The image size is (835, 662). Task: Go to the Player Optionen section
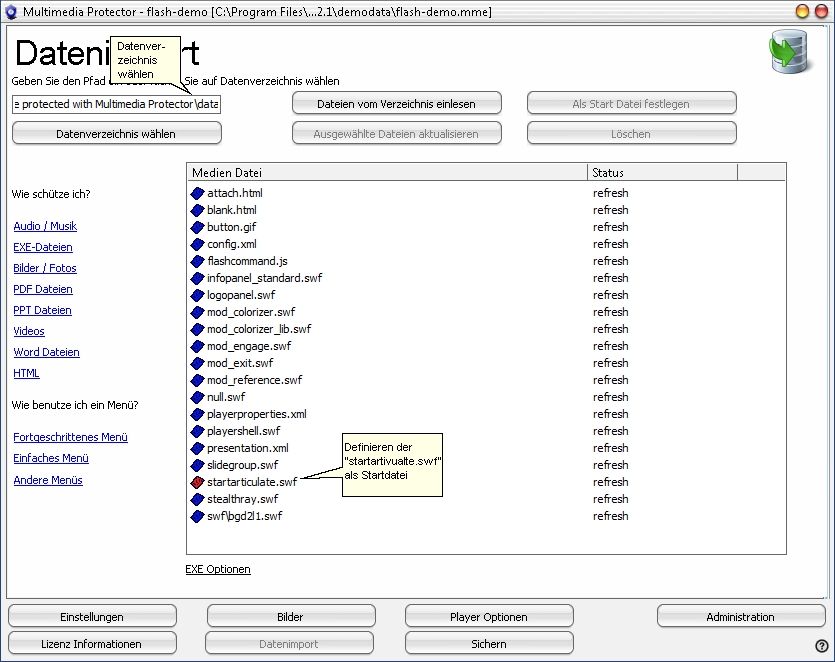click(x=489, y=617)
